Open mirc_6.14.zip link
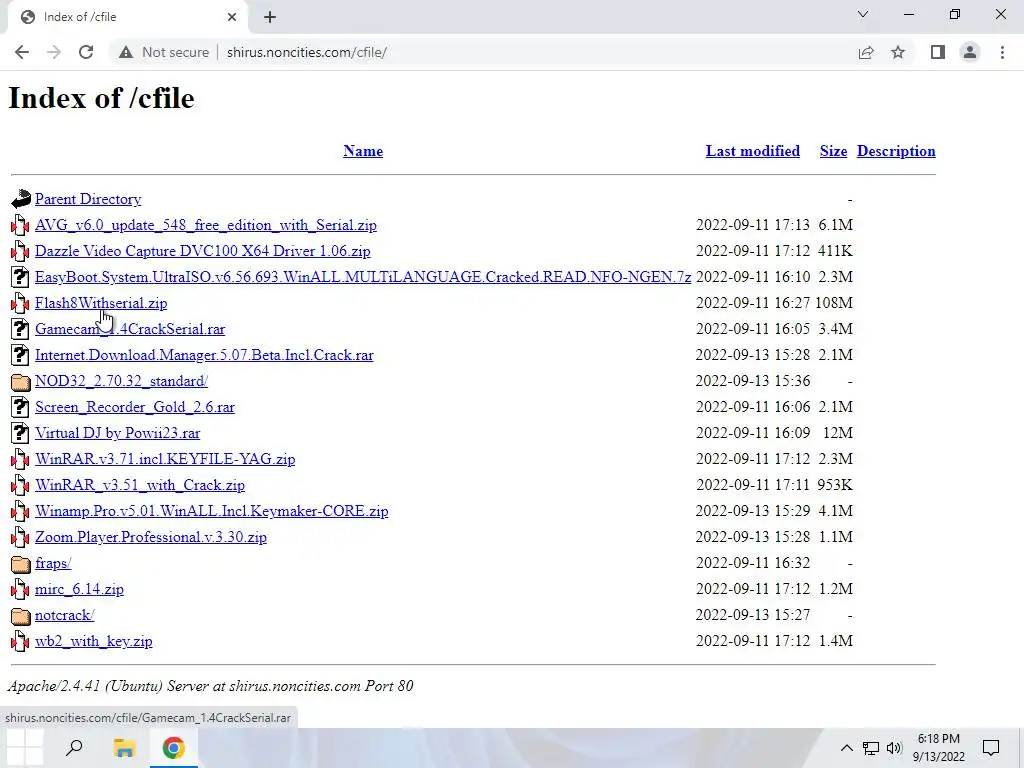The image size is (1024, 768). click(79, 589)
